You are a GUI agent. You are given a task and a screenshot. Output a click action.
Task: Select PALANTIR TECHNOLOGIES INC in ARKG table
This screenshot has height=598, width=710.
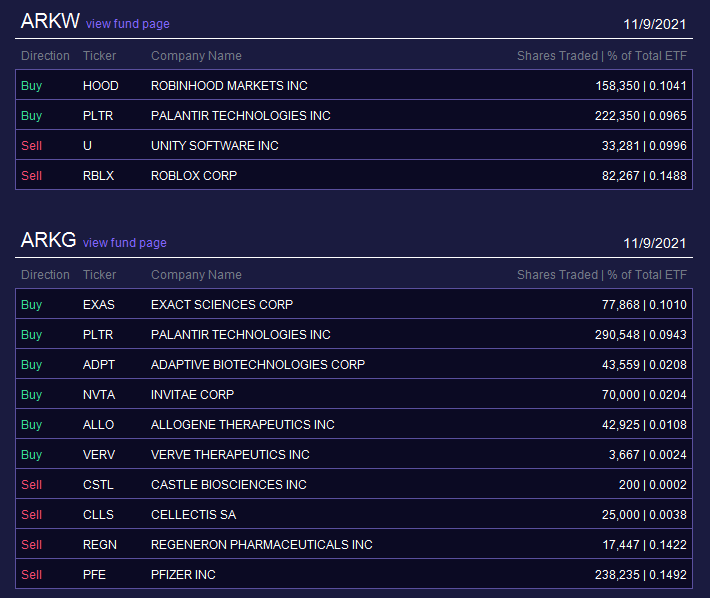click(240, 335)
